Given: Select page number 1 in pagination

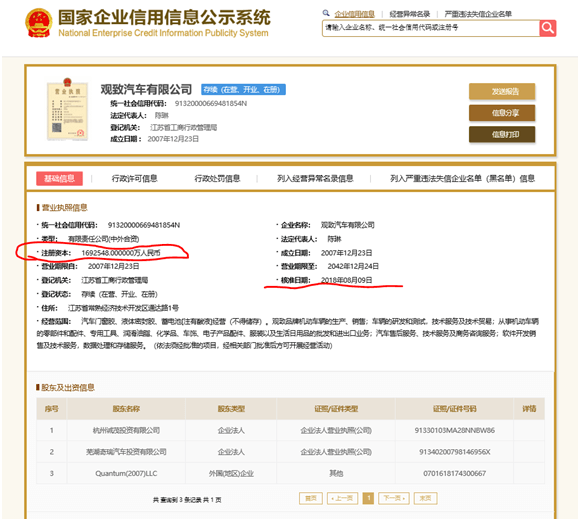Looking at the screenshot, I should pos(368,498).
